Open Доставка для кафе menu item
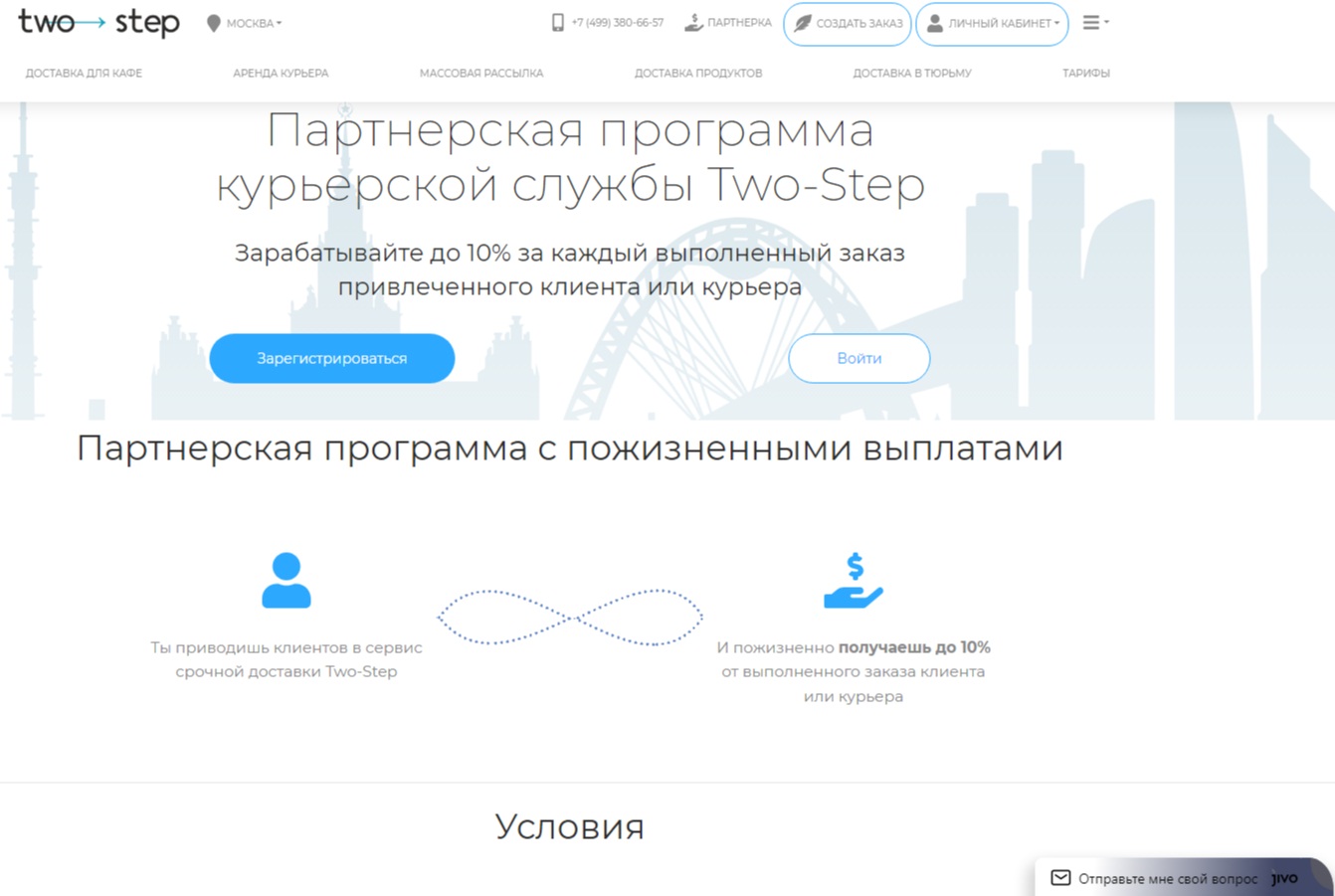Screen dimensions: 1335x896 pyautogui.click(x=84, y=74)
